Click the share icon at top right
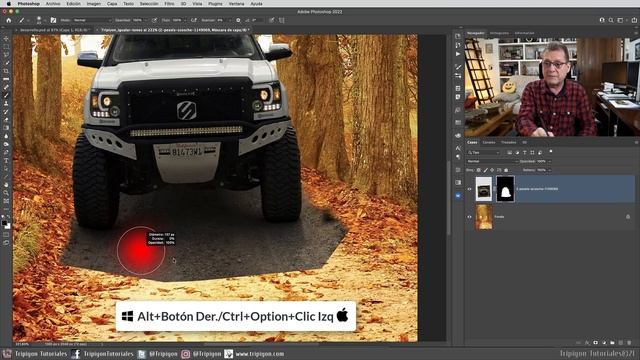 [x=634, y=20]
